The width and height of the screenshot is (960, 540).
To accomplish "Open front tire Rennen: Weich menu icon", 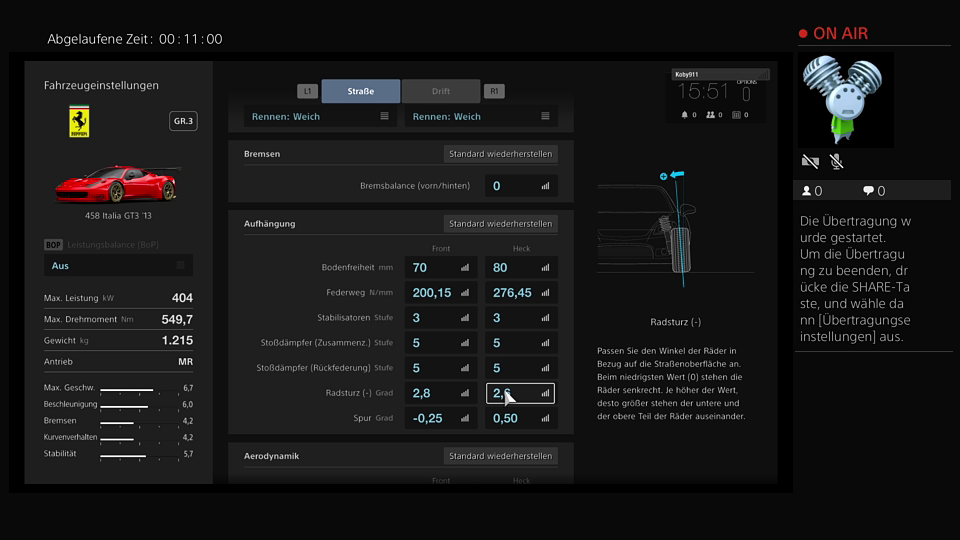I will (x=384, y=116).
